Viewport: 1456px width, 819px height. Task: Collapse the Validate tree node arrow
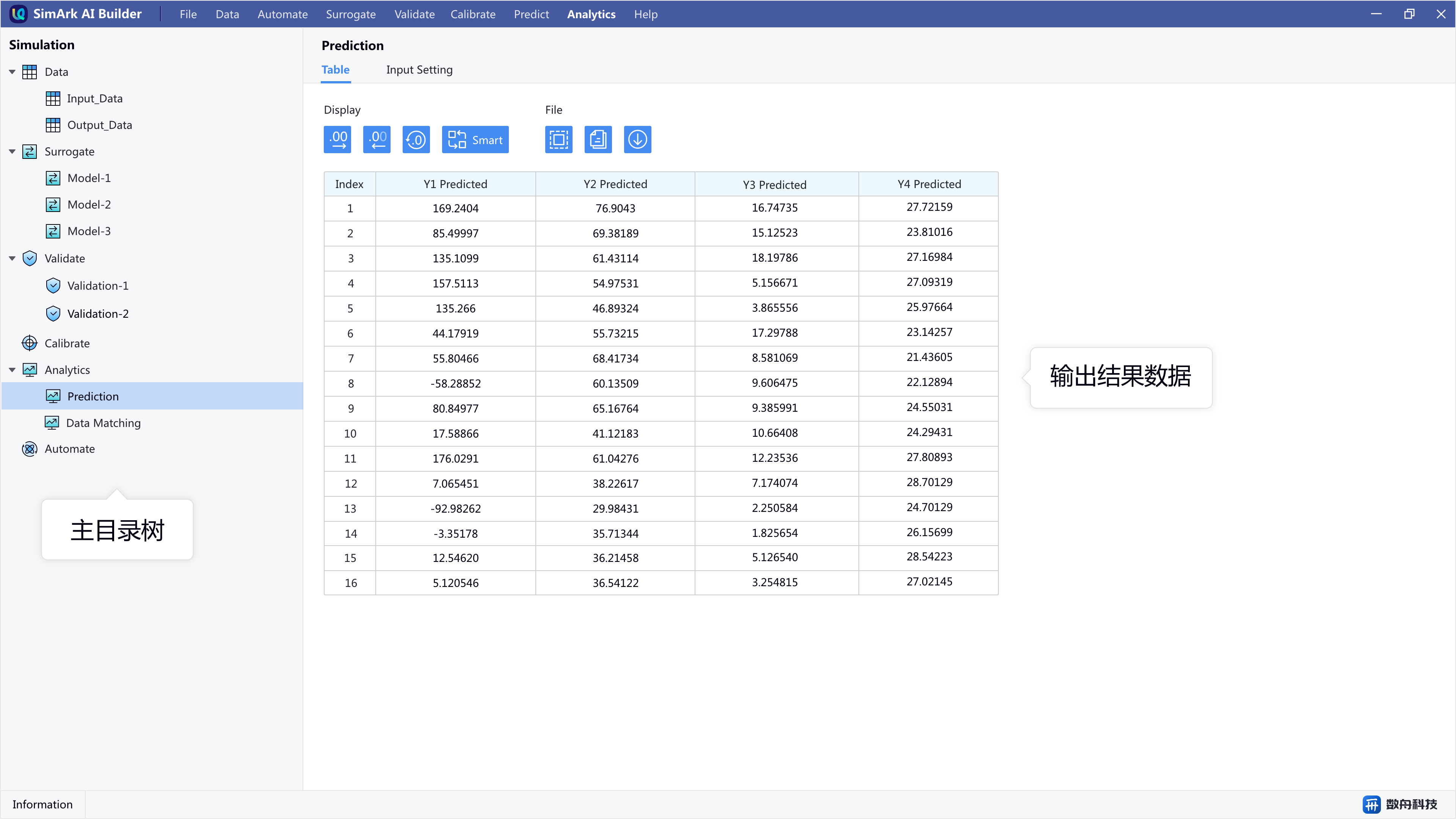pyautogui.click(x=12, y=258)
